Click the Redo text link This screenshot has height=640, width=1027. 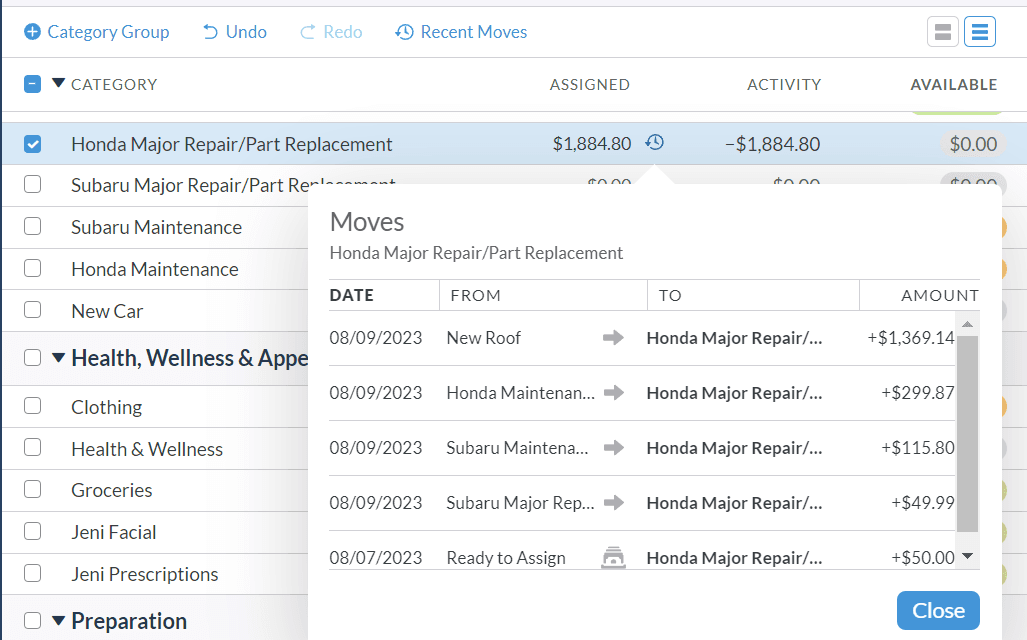(343, 31)
